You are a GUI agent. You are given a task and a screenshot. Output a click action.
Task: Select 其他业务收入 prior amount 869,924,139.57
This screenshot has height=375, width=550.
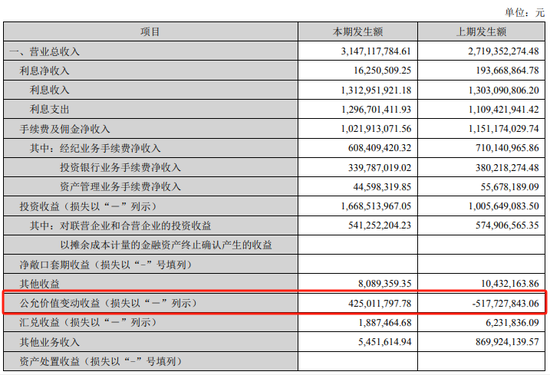click(507, 342)
